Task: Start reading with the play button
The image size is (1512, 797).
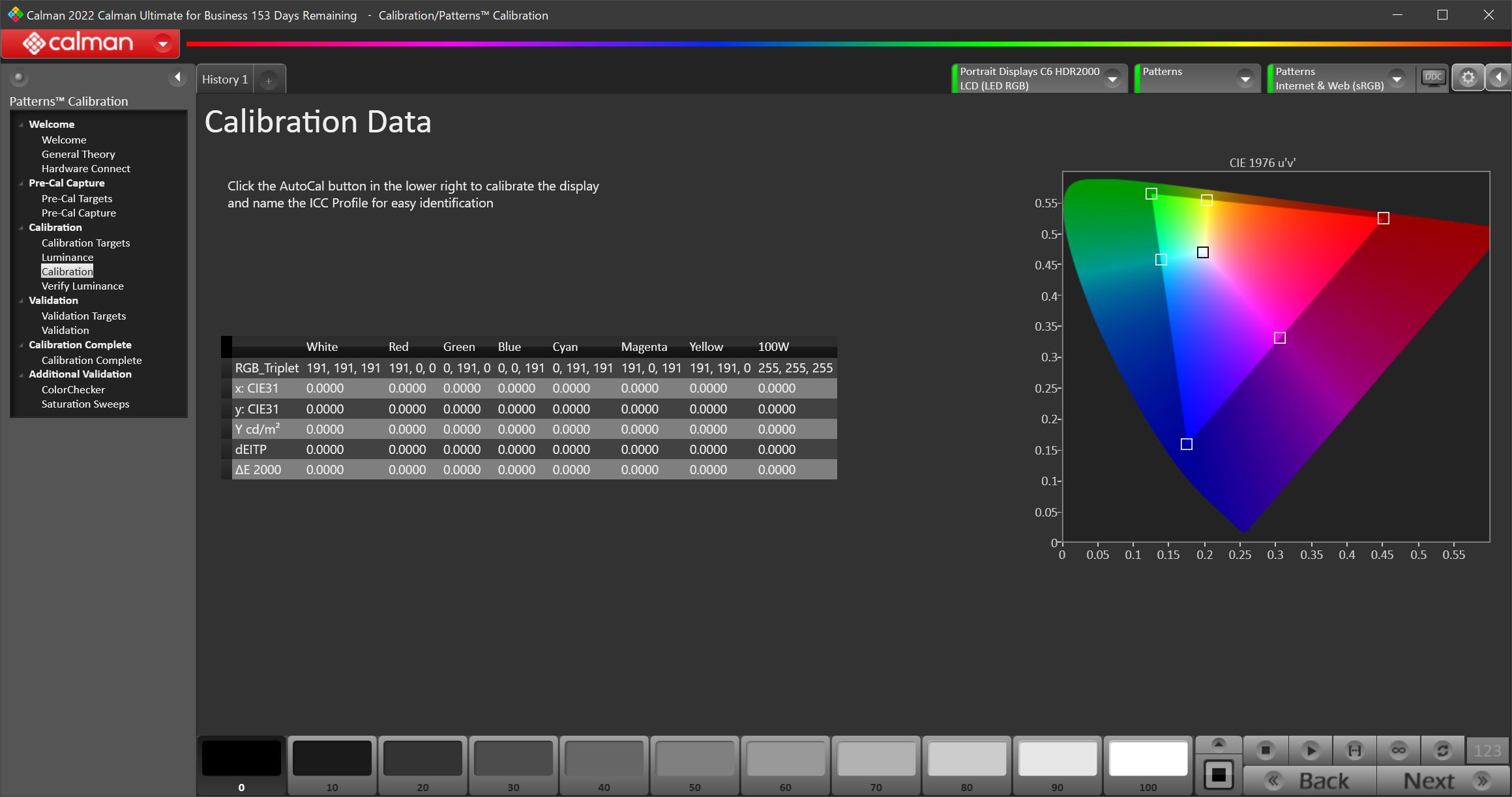Action: pos(1310,750)
